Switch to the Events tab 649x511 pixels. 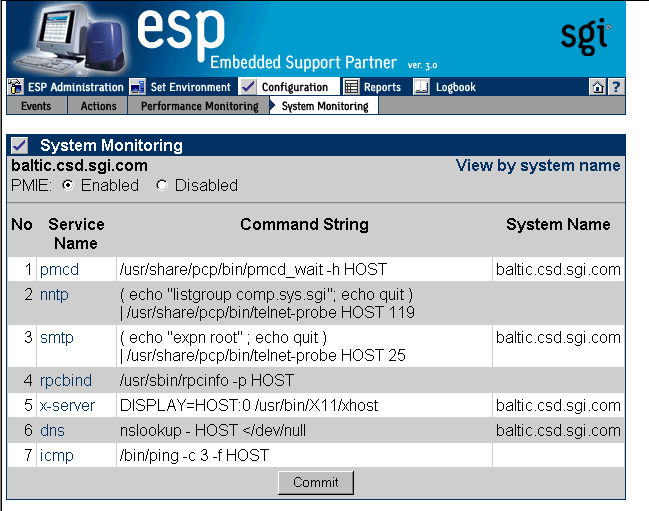(36, 106)
